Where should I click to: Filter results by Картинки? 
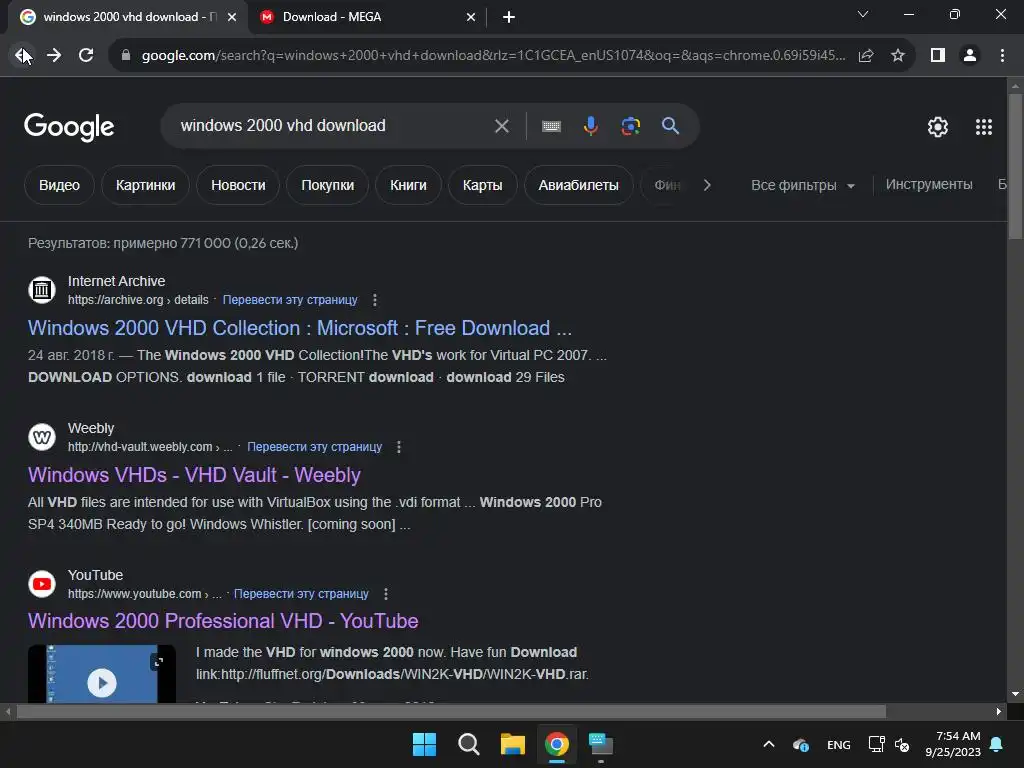[146, 185]
